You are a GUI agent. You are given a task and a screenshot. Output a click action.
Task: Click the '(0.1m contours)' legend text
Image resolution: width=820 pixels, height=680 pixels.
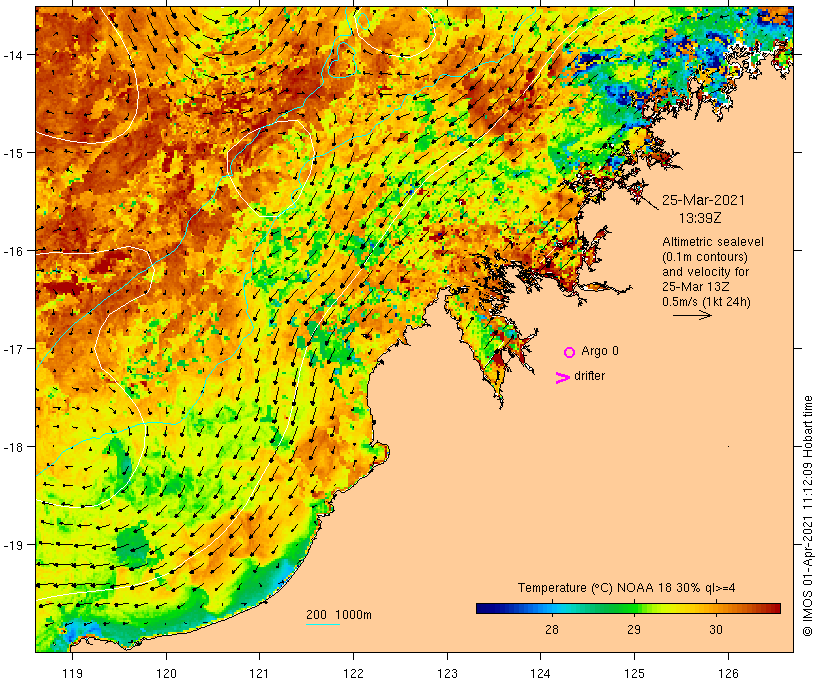click(x=705, y=257)
